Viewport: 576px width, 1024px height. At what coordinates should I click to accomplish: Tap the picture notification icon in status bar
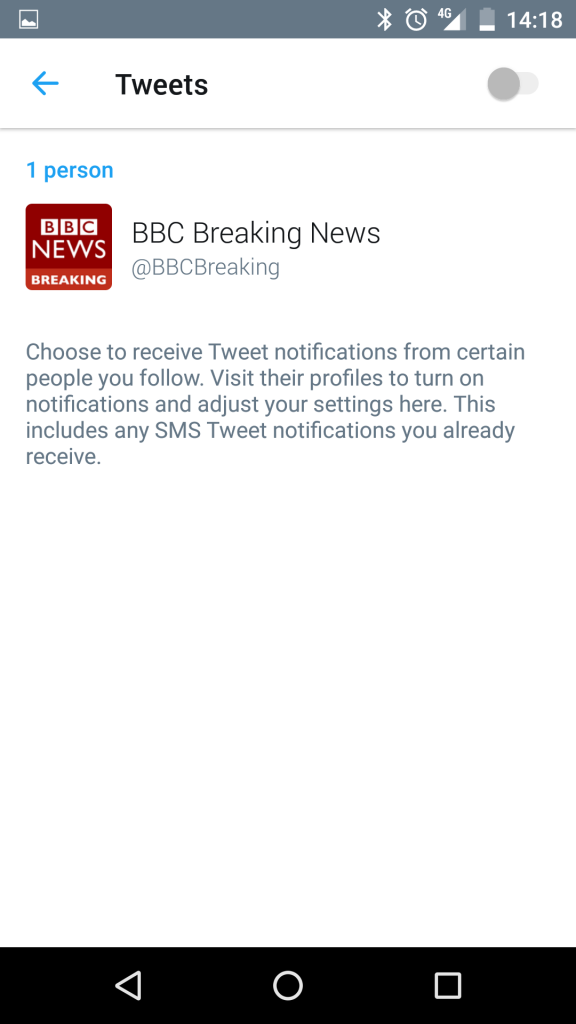pos(28,20)
